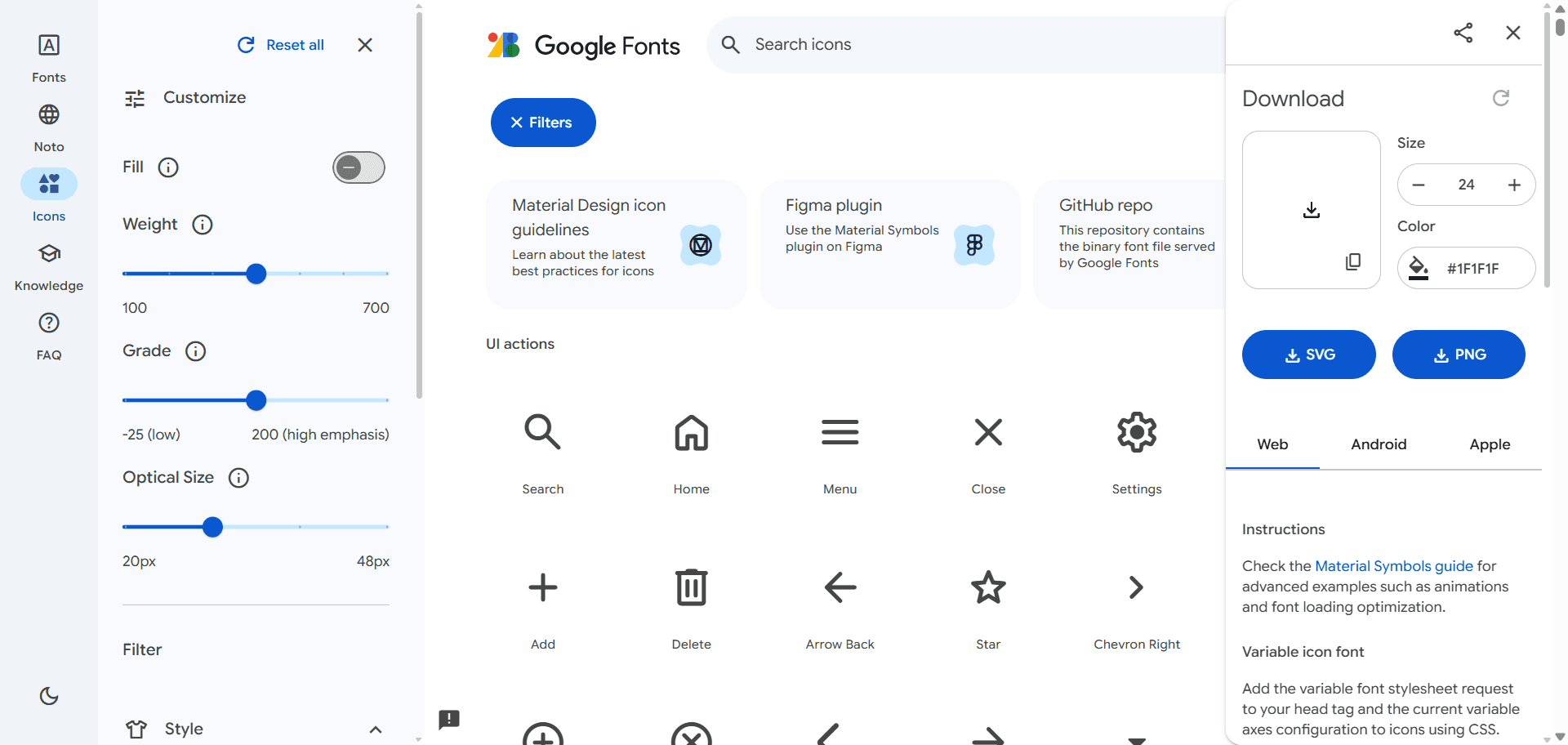Collapse the Style filter section
This screenshot has height=745, width=1568.
[376, 729]
